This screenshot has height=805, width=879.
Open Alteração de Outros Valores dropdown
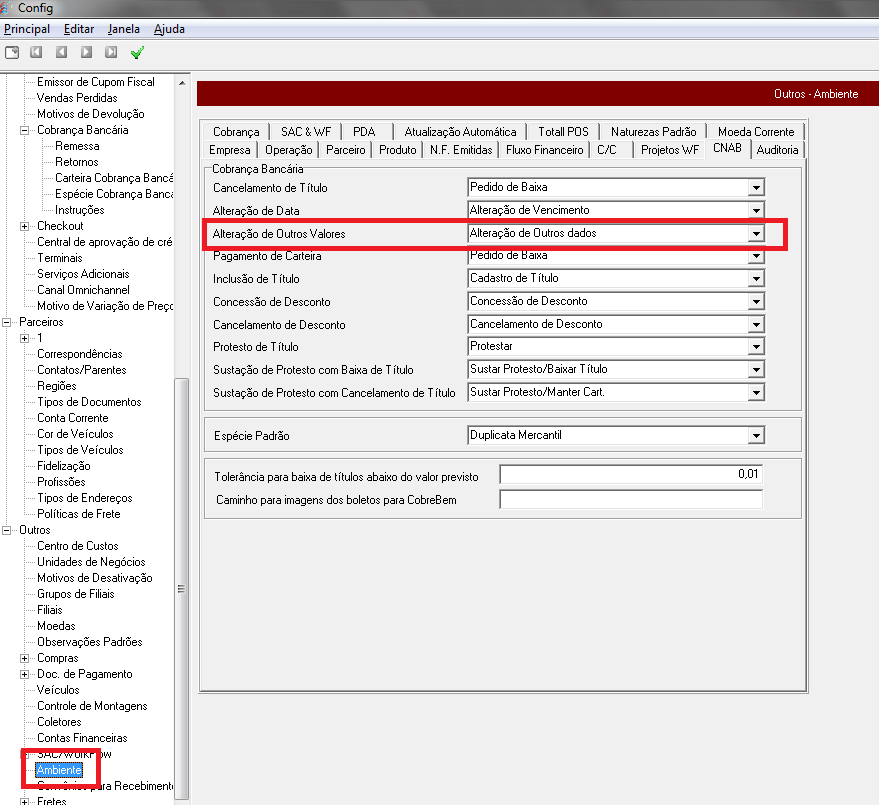[x=756, y=233]
